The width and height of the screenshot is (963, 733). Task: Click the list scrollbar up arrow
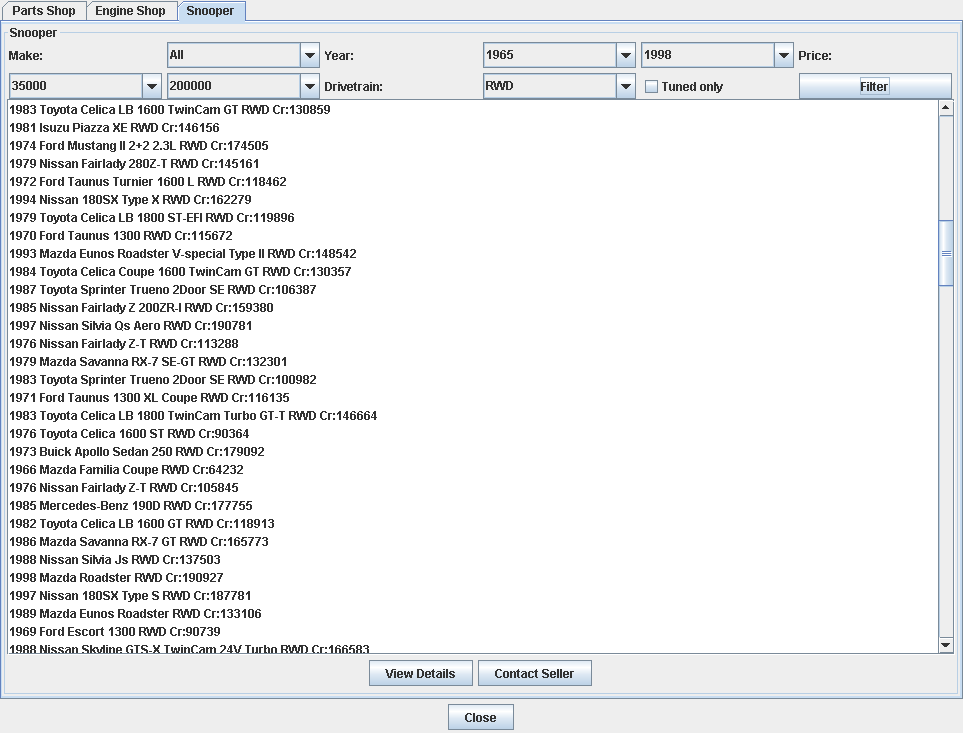[x=946, y=108]
